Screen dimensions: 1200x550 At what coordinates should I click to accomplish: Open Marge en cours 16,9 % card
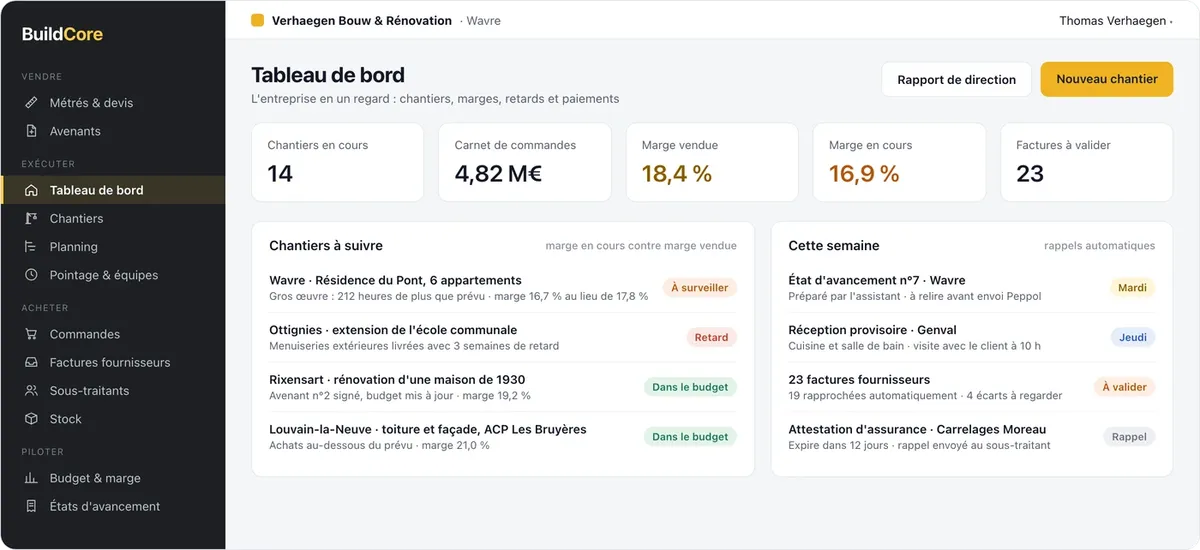899,163
